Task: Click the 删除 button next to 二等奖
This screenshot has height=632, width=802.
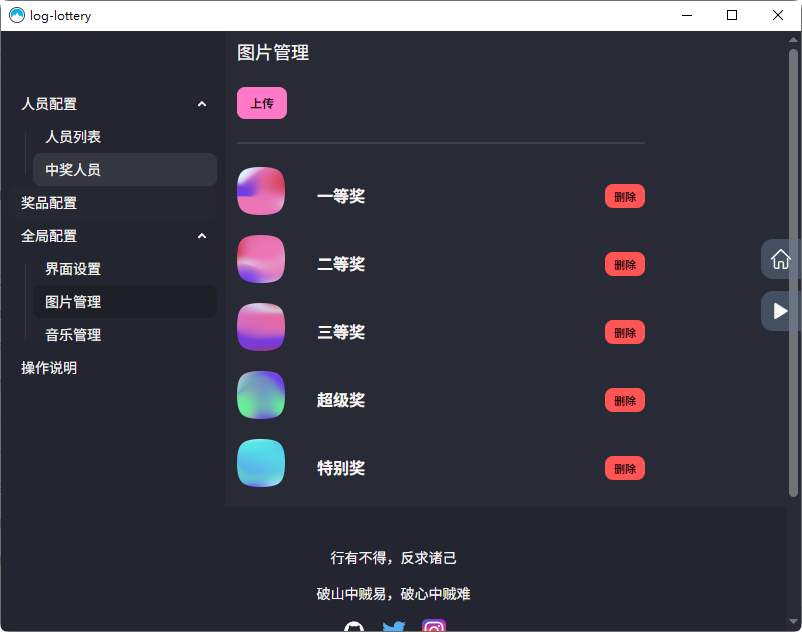Action: (x=624, y=264)
